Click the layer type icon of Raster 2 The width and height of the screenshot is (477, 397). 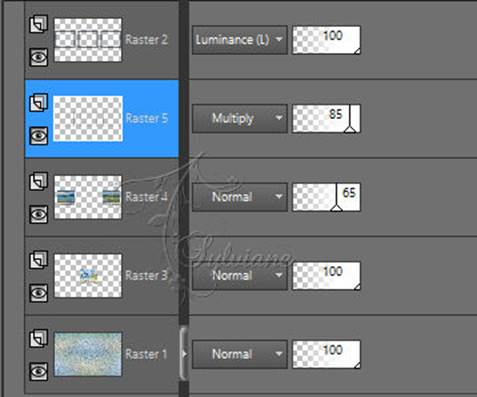(x=39, y=24)
